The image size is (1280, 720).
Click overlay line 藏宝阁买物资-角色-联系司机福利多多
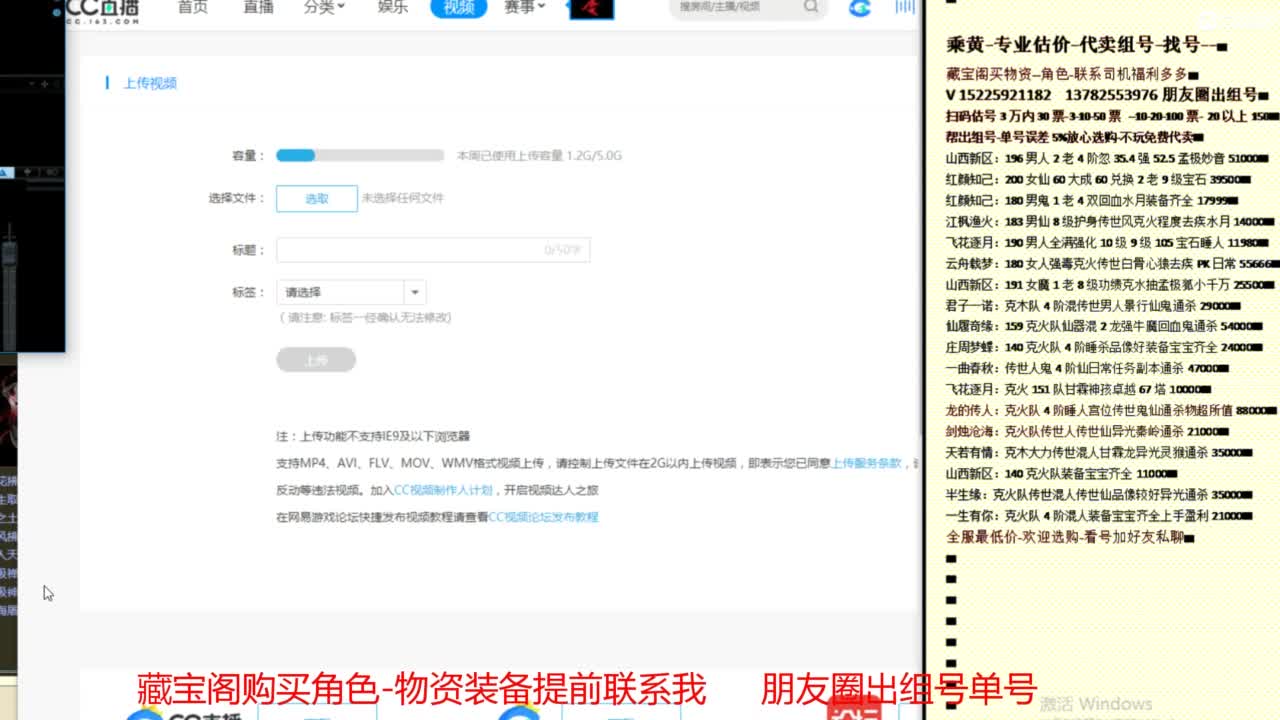[x=1072, y=74]
